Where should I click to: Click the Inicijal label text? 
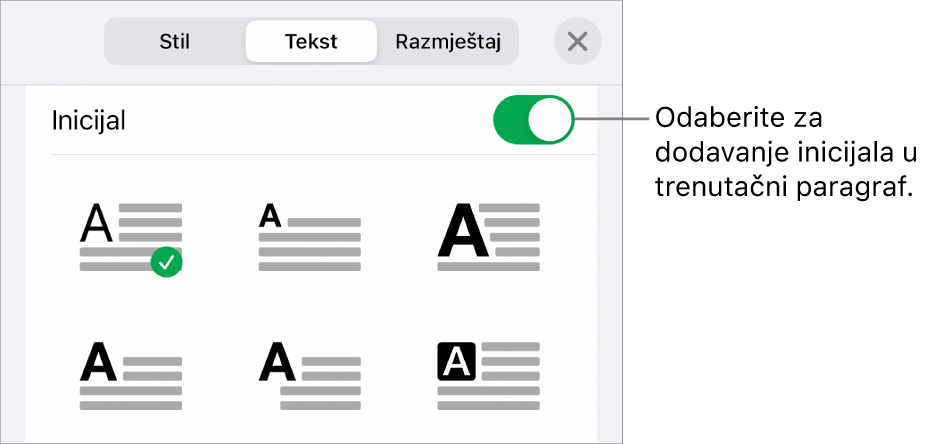coord(89,122)
